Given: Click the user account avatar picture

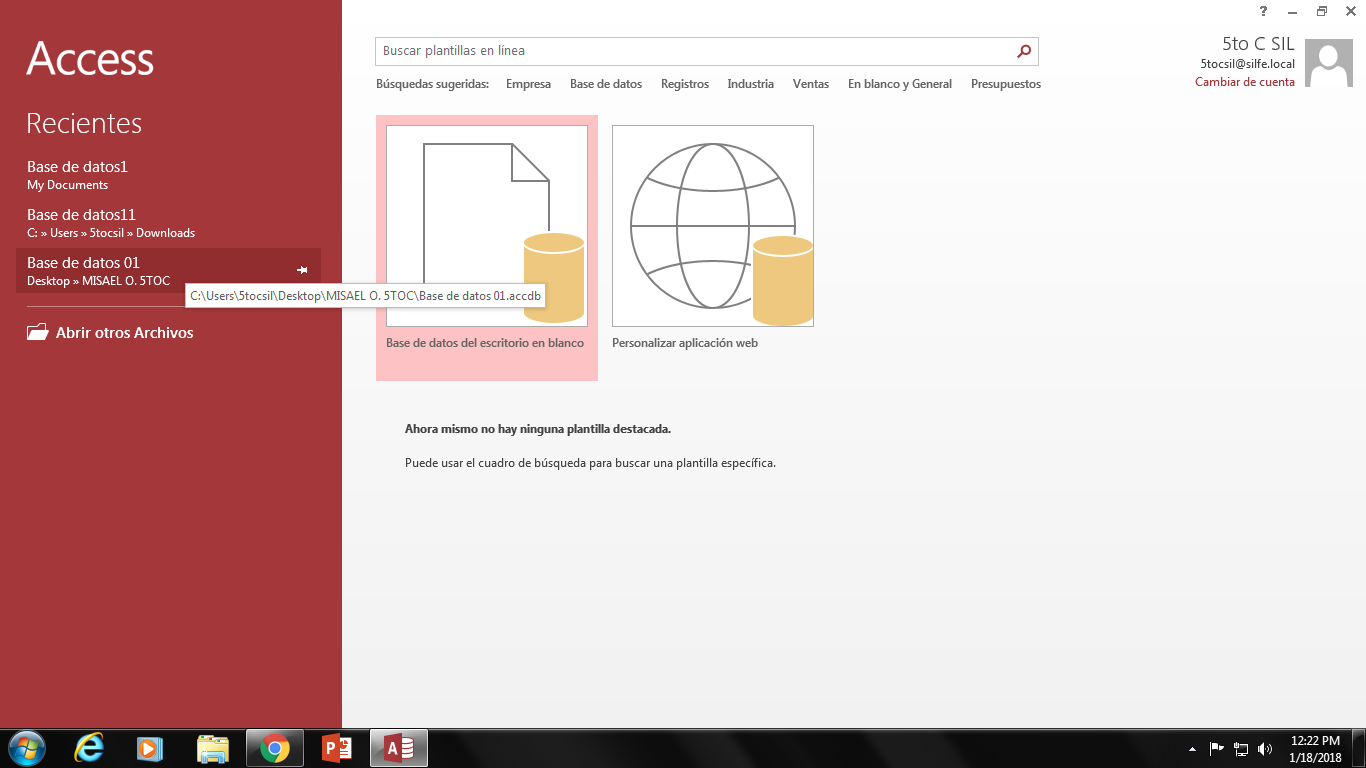Looking at the screenshot, I should click(1329, 65).
